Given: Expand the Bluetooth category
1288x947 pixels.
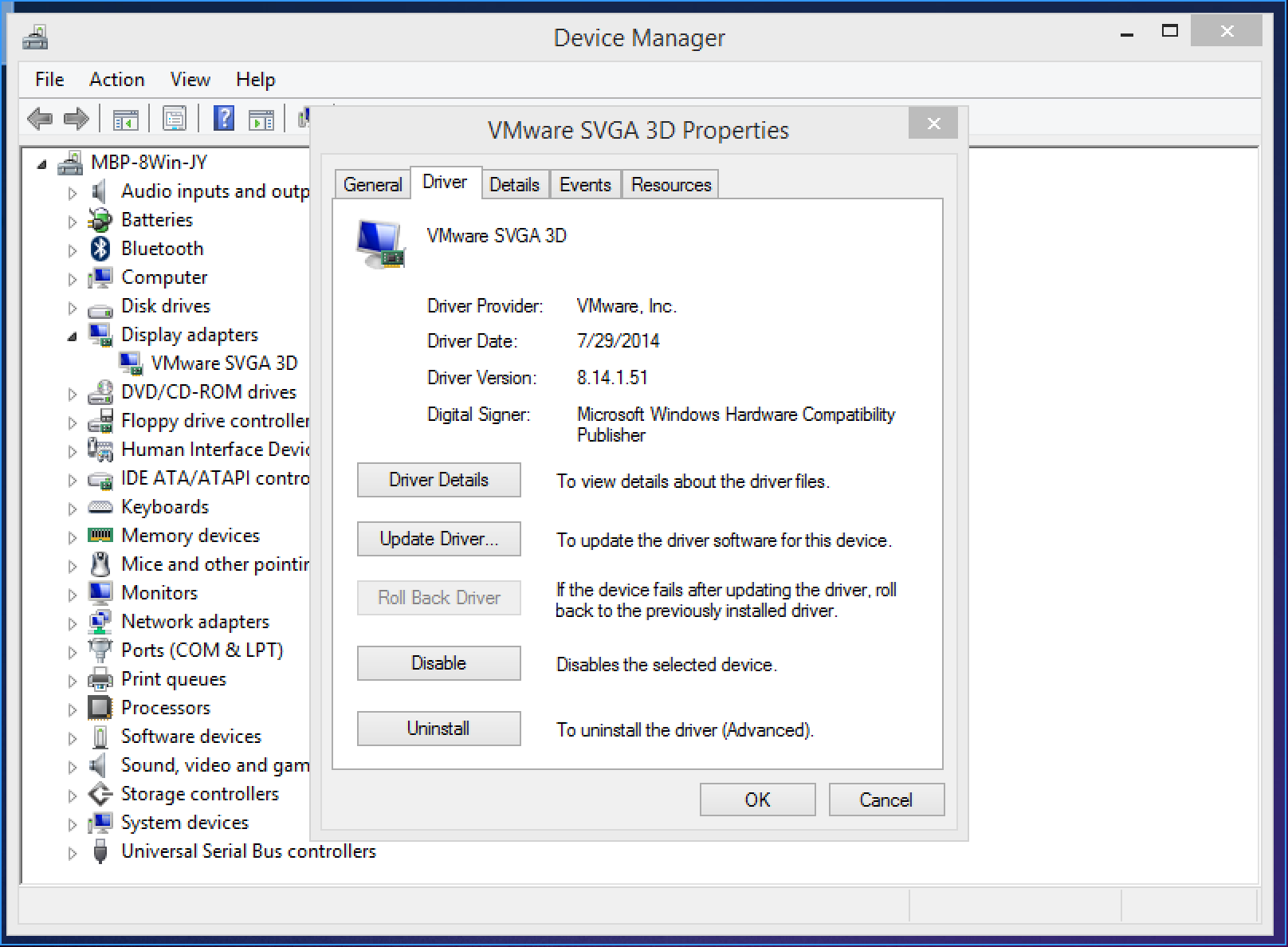Looking at the screenshot, I should (x=73, y=250).
